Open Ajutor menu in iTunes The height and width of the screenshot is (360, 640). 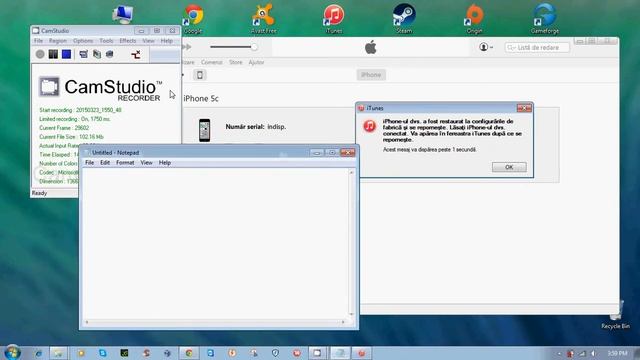256,62
